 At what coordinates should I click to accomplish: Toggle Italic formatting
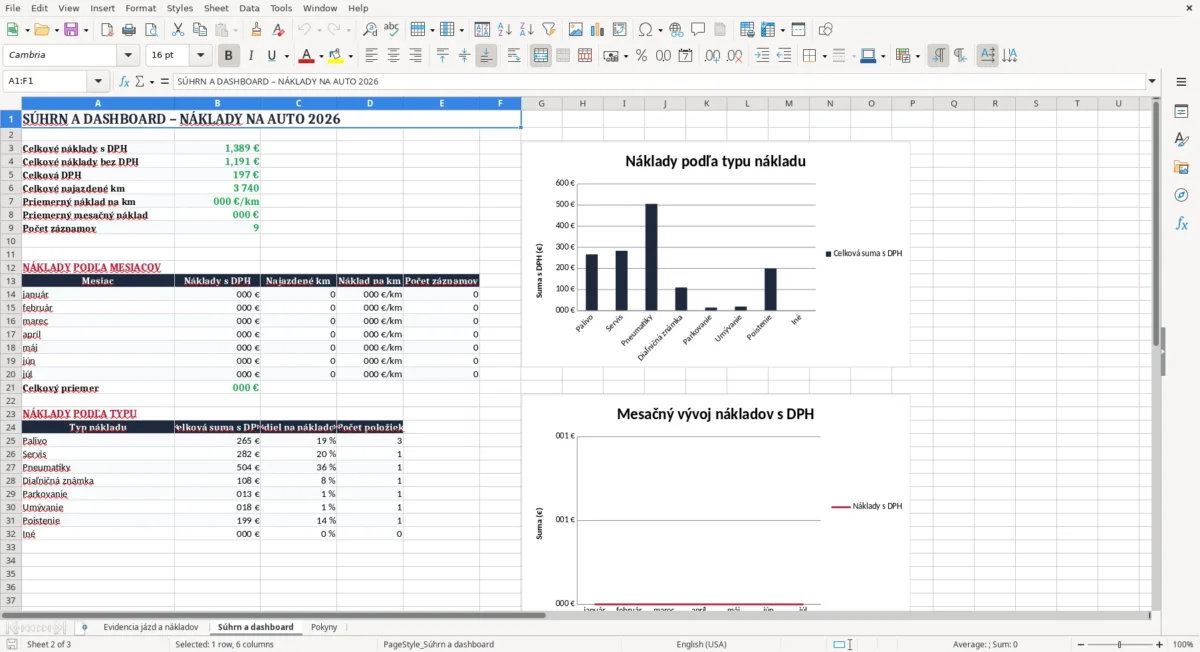(x=251, y=56)
